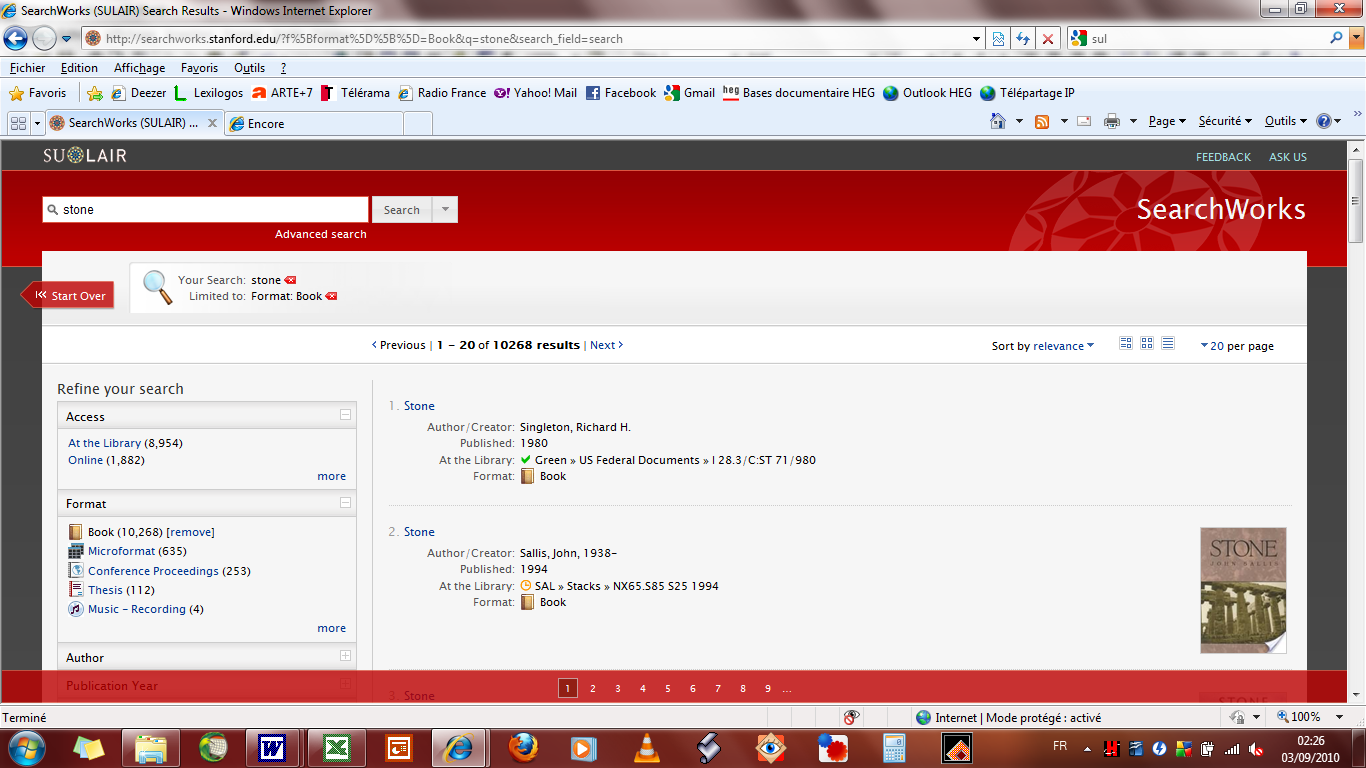
Task: Click the Thesis facet icon
Action: (76, 590)
